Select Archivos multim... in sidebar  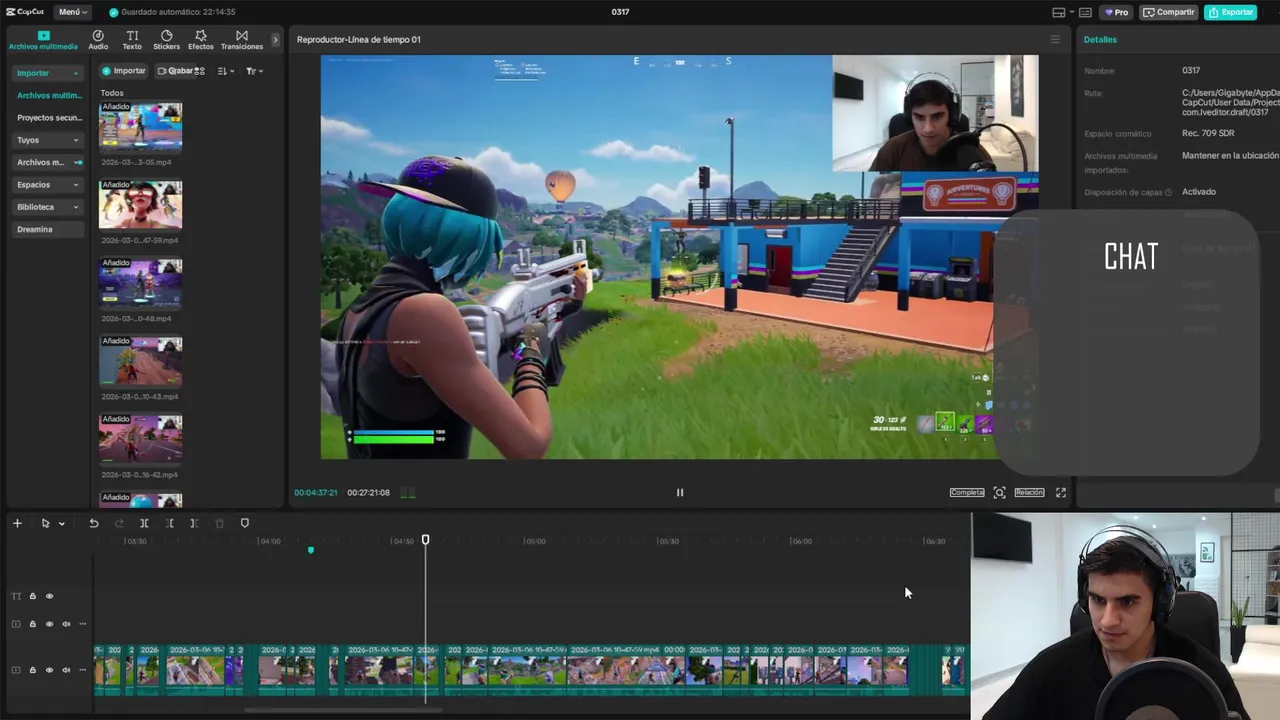click(49, 95)
